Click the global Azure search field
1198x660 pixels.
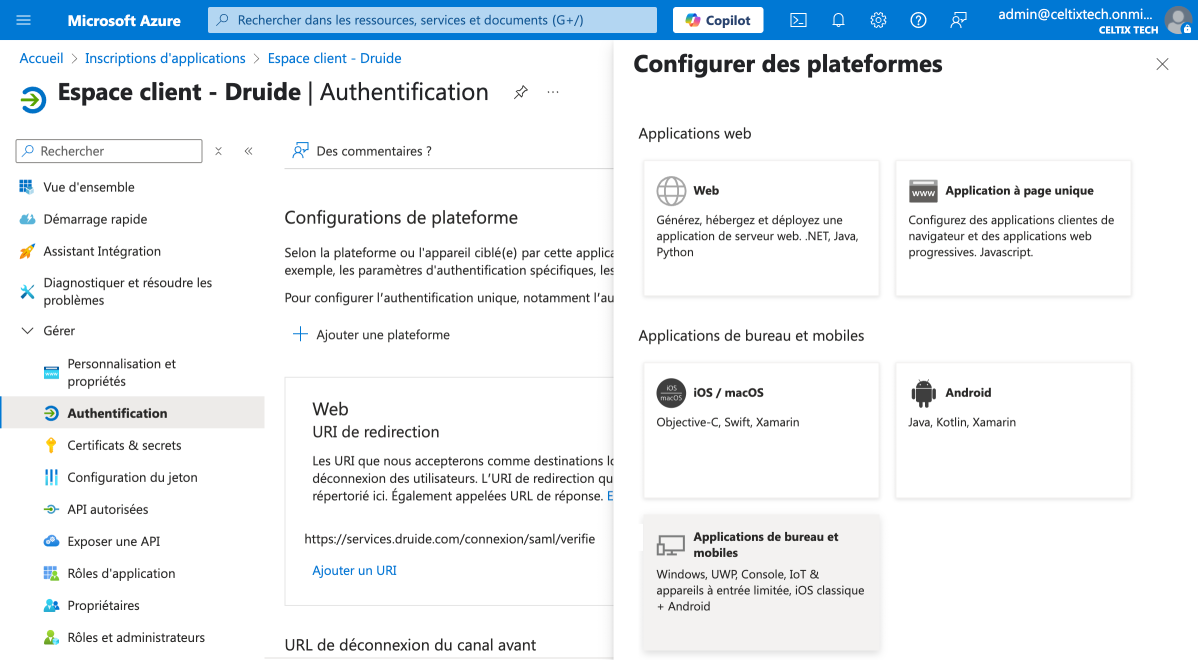tap(432, 20)
